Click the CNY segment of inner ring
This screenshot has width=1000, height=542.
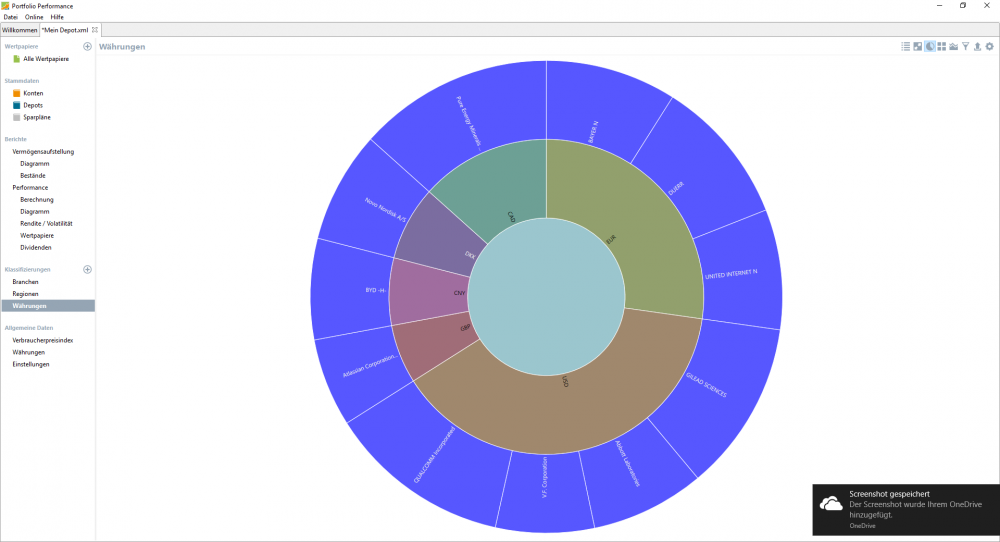click(429, 292)
